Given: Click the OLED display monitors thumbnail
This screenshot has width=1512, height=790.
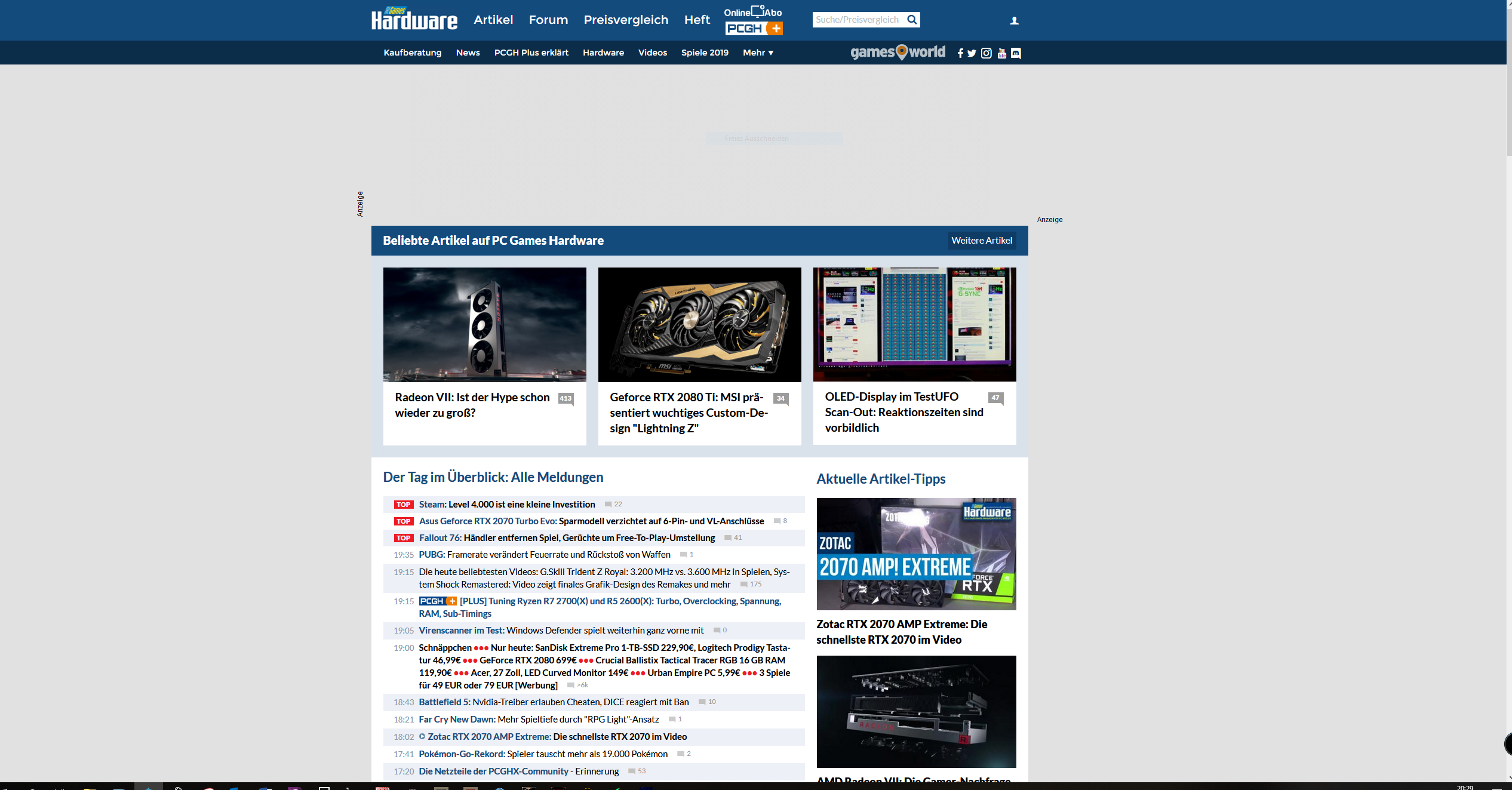Looking at the screenshot, I should (914, 324).
